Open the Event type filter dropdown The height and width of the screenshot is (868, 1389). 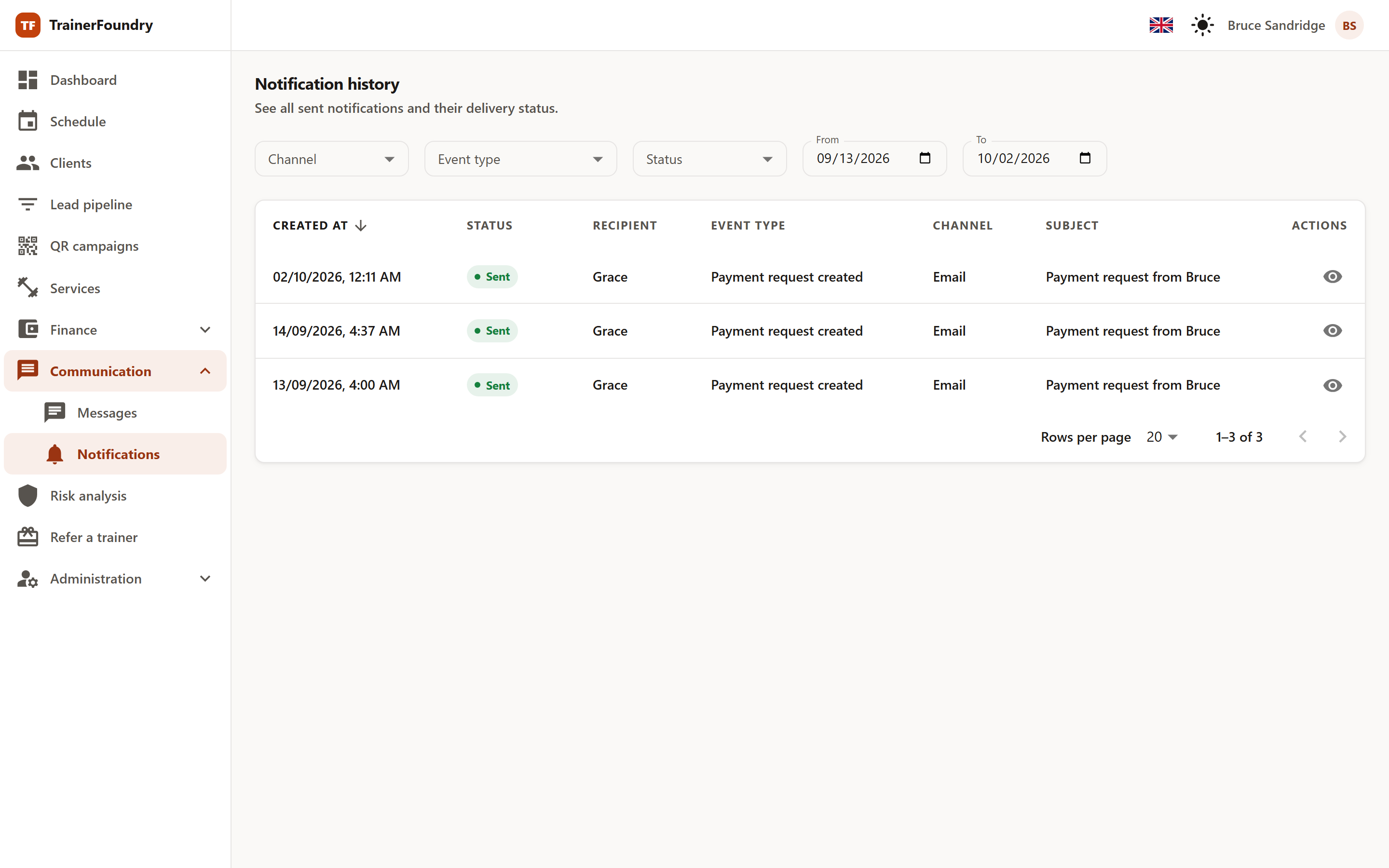[520, 159]
